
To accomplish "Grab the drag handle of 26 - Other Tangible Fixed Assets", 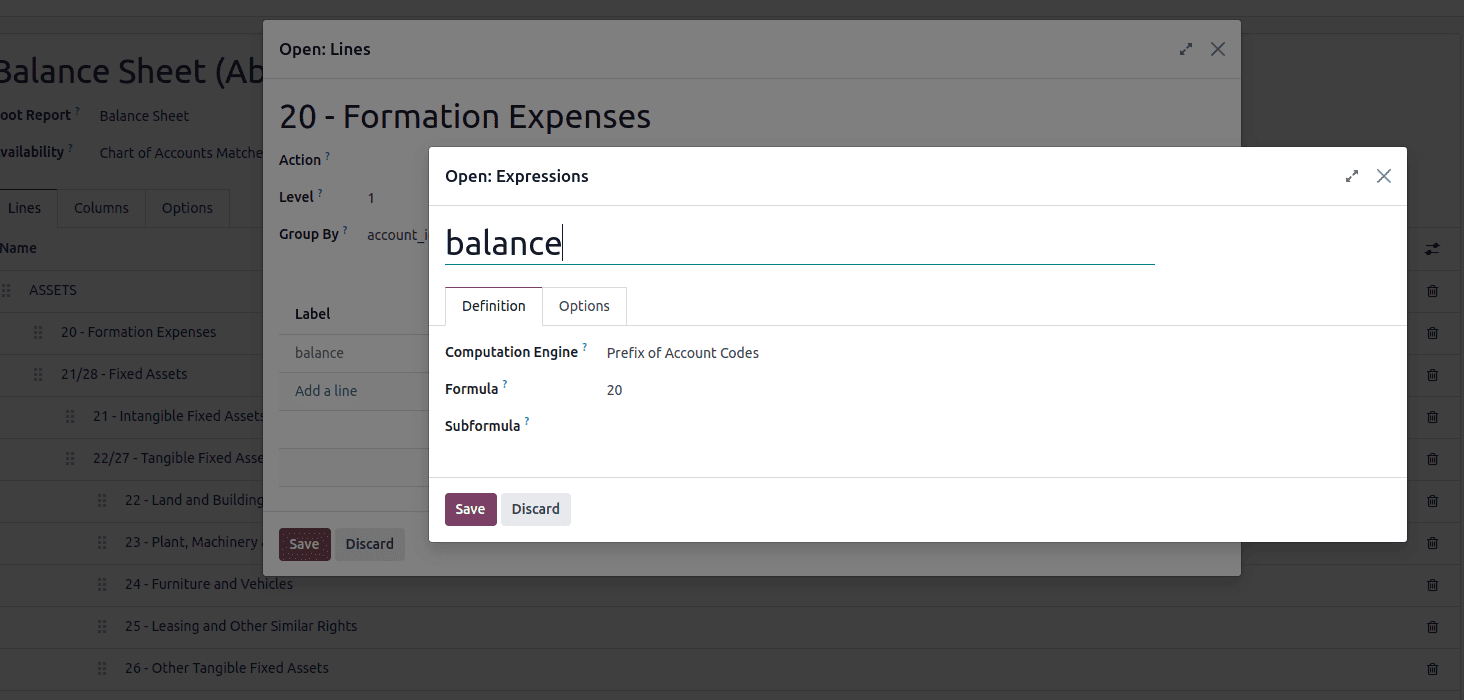I will 102,668.
